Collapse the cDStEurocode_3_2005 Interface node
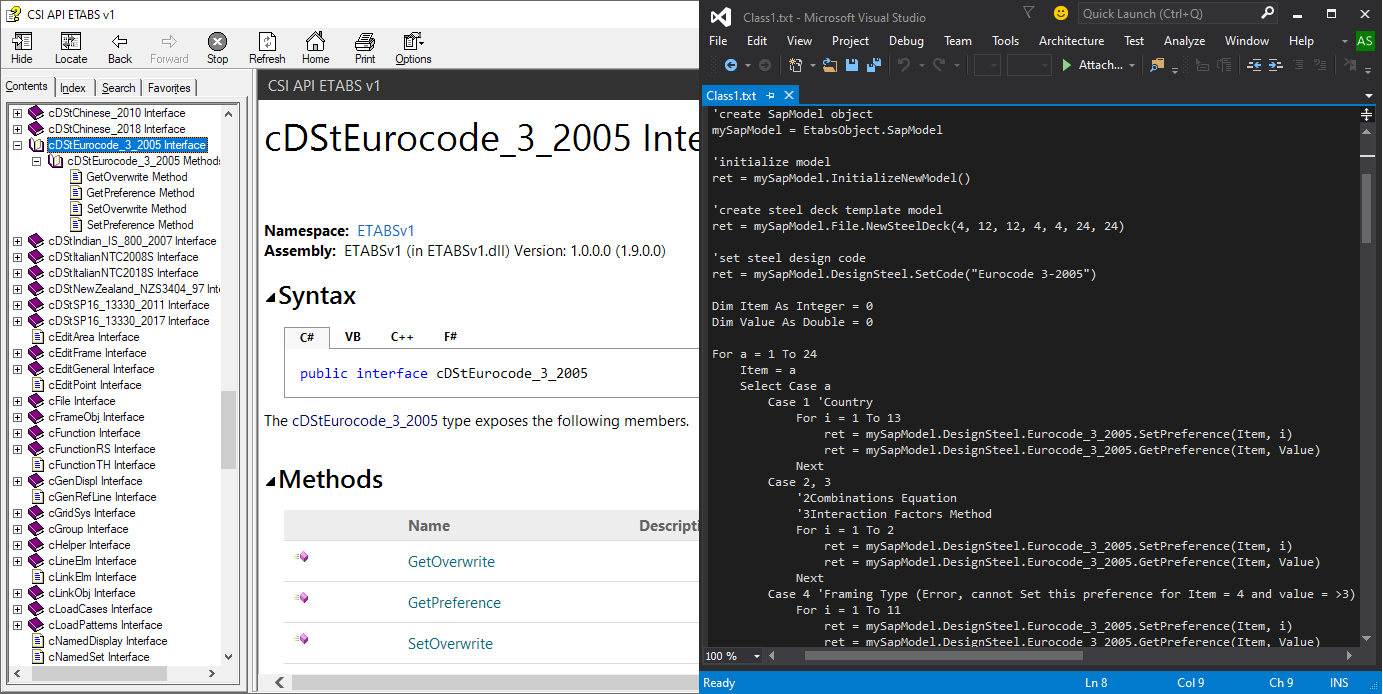This screenshot has height=694, width=1383. click(17, 145)
